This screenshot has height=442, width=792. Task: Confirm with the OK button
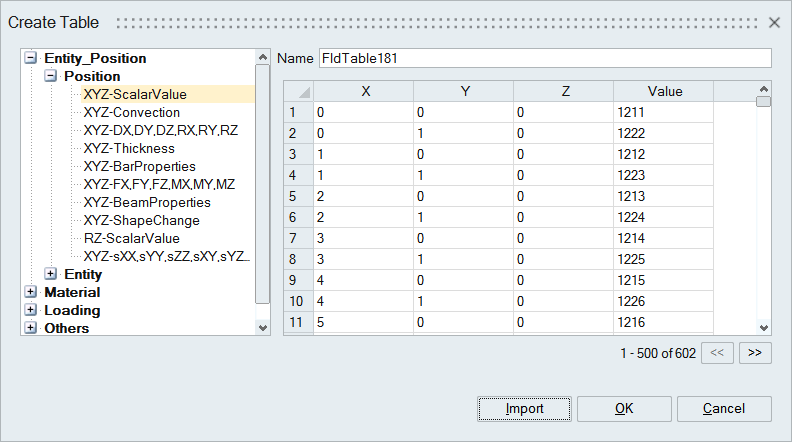point(624,409)
